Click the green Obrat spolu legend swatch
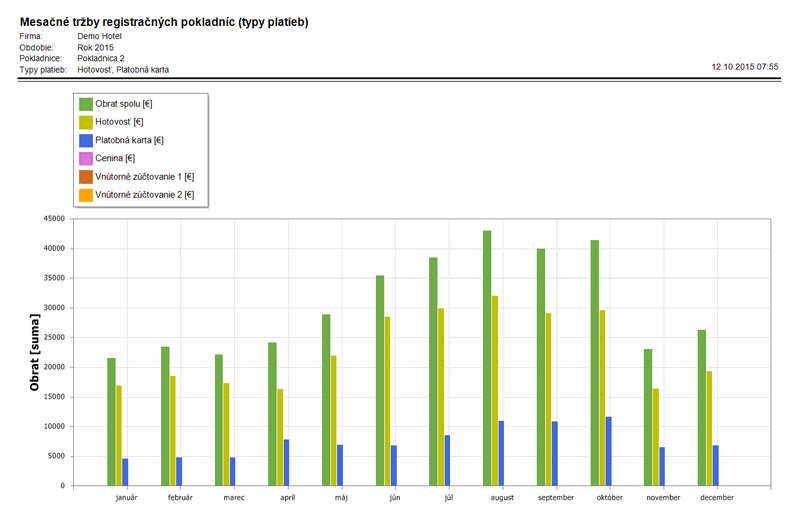Screen dimensions: 799x524 (x=86, y=104)
